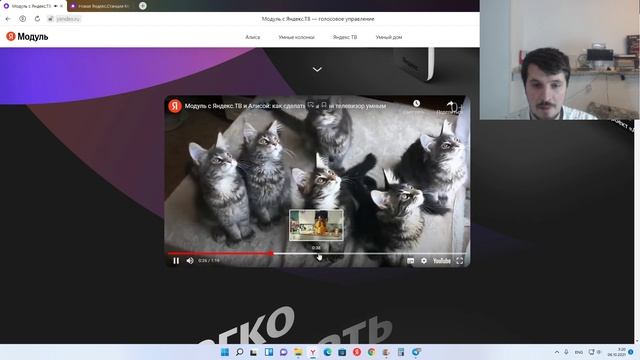Open the Windows Start menu
This screenshot has height=360, width=640.
(x=225, y=352)
